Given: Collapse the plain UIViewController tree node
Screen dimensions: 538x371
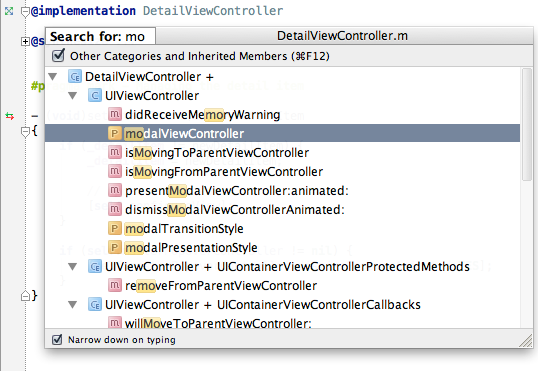Looking at the screenshot, I should point(72,95).
